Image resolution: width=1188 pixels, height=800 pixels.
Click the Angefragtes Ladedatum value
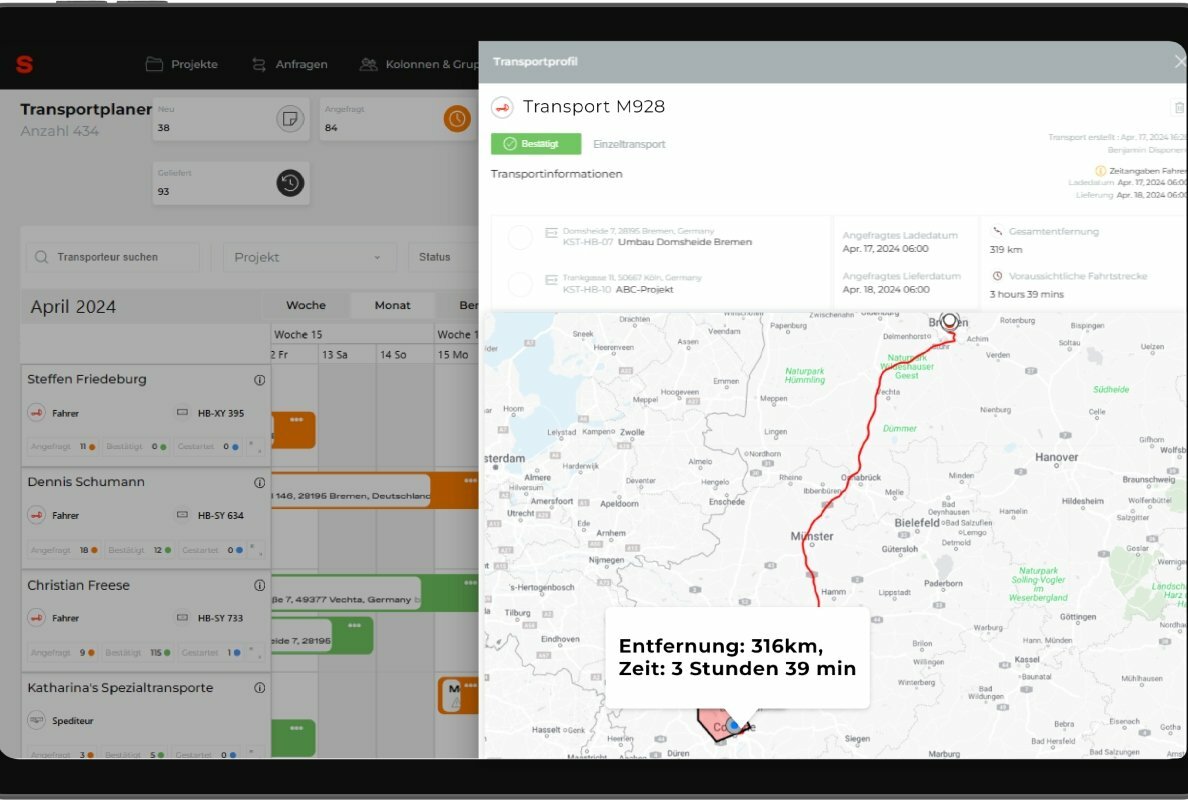pyautogui.click(x=885, y=248)
